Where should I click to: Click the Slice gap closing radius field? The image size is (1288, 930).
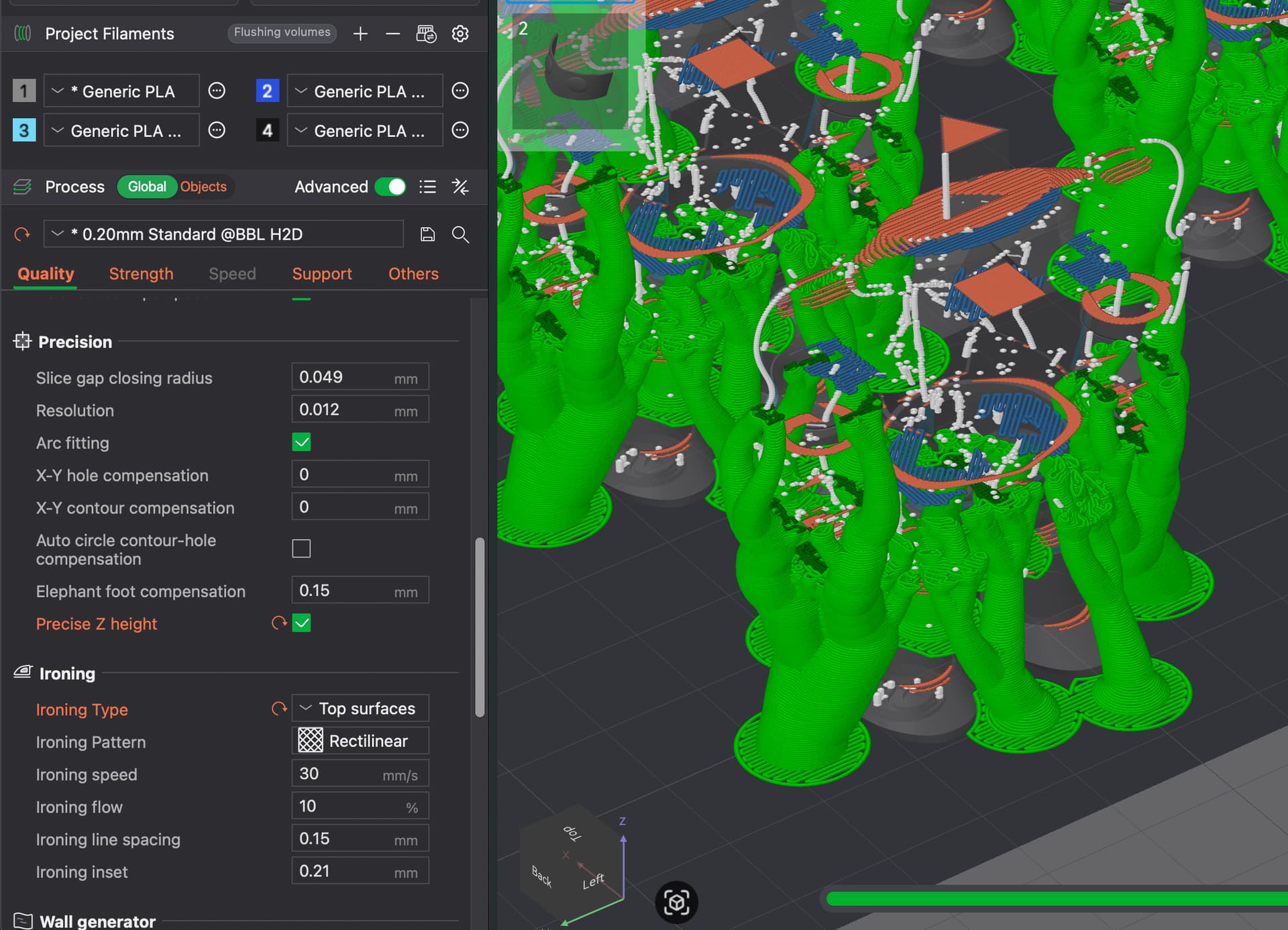360,377
